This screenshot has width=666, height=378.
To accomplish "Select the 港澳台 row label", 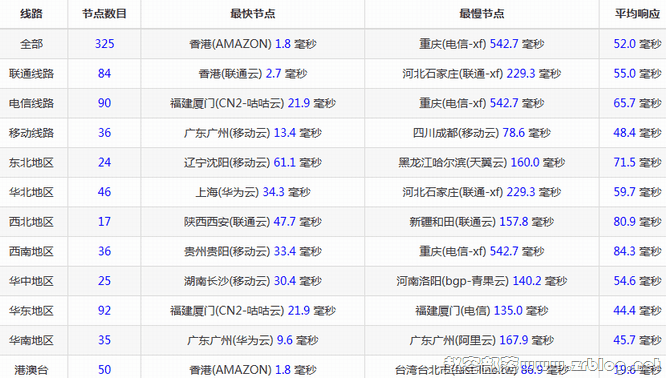I will point(31,370).
